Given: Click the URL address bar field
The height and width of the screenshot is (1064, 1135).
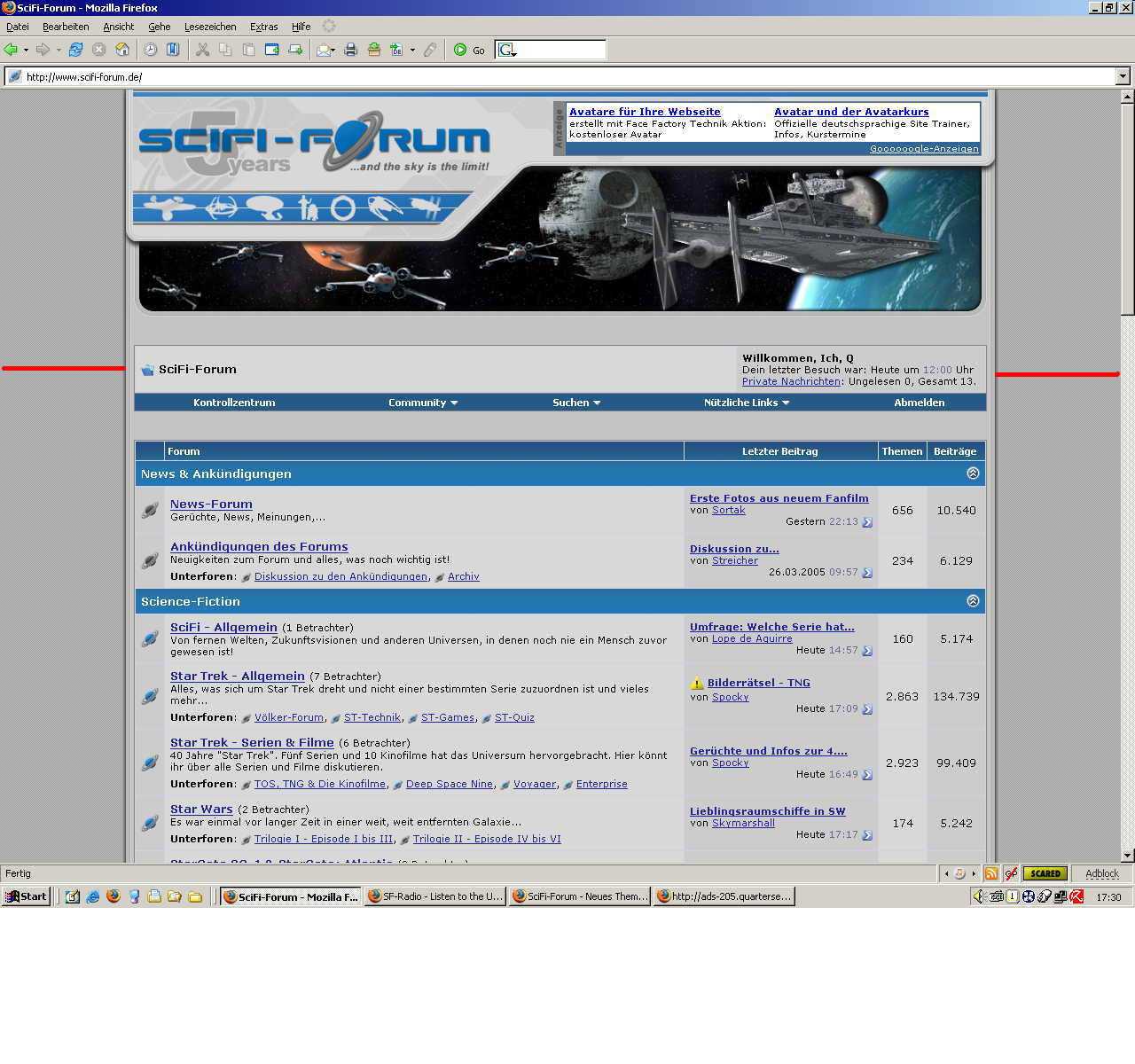Looking at the screenshot, I should 567,77.
